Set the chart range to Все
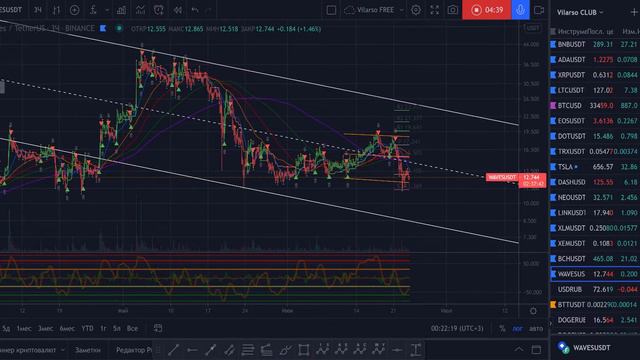The image size is (640, 360). pos(132,328)
